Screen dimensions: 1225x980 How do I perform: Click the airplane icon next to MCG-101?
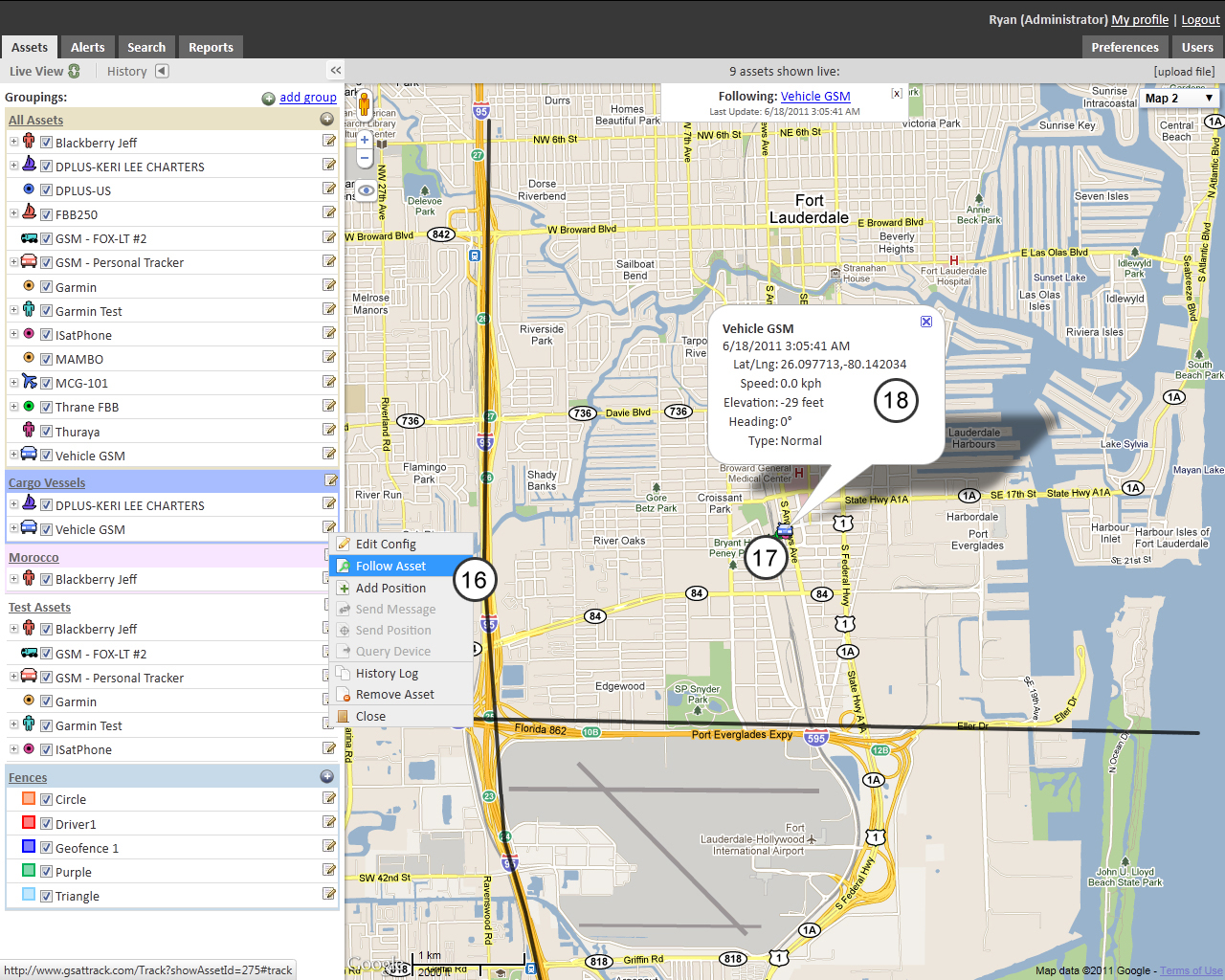pyautogui.click(x=29, y=382)
